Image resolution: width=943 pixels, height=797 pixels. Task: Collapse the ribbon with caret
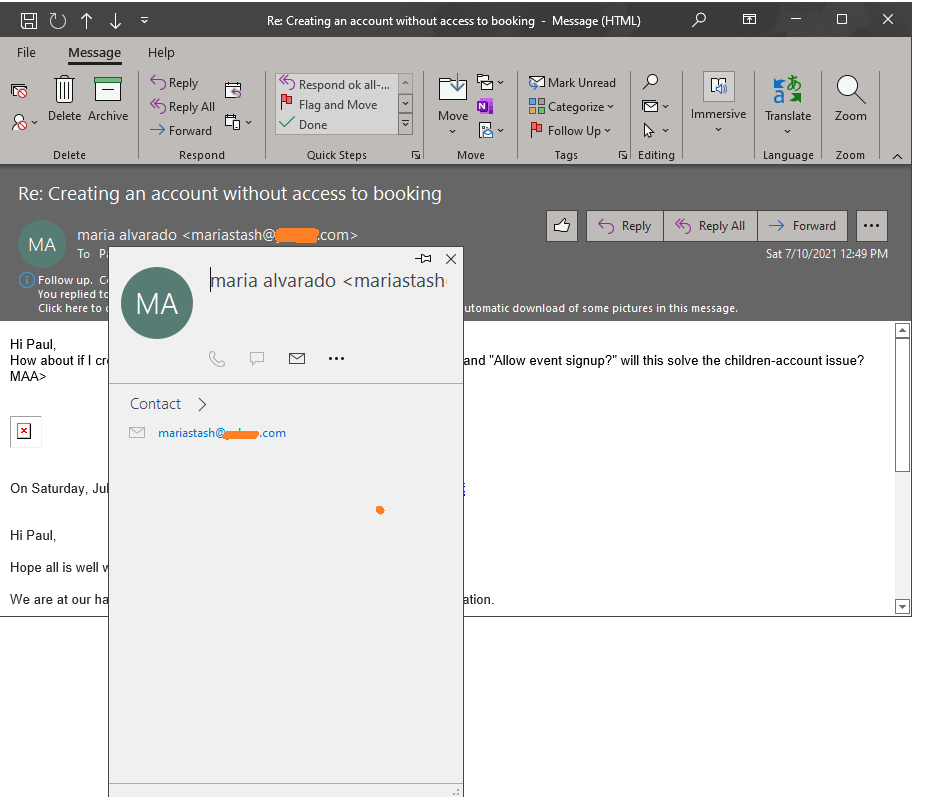click(897, 156)
